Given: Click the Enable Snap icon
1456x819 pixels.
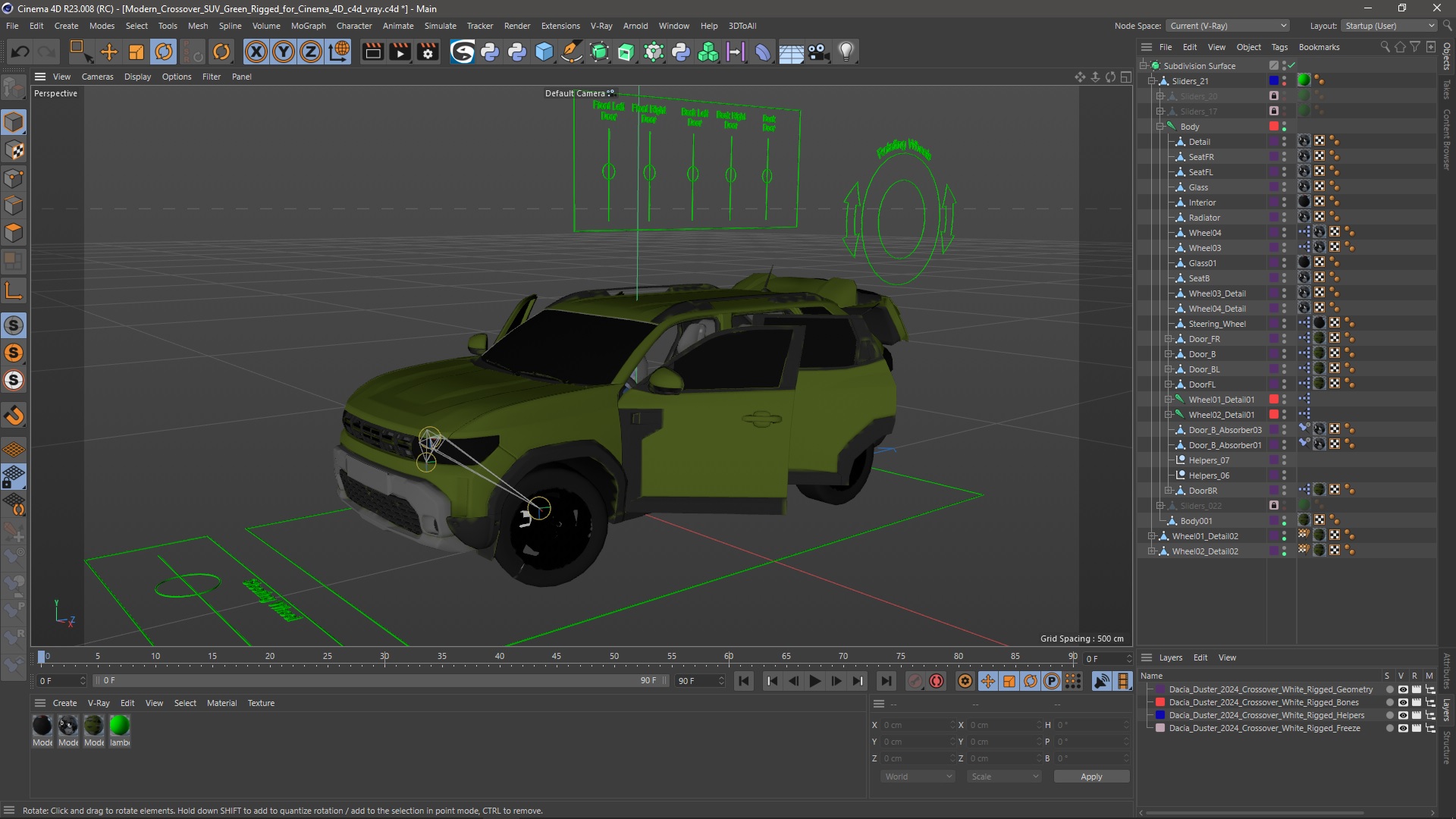Looking at the screenshot, I should click(14, 416).
